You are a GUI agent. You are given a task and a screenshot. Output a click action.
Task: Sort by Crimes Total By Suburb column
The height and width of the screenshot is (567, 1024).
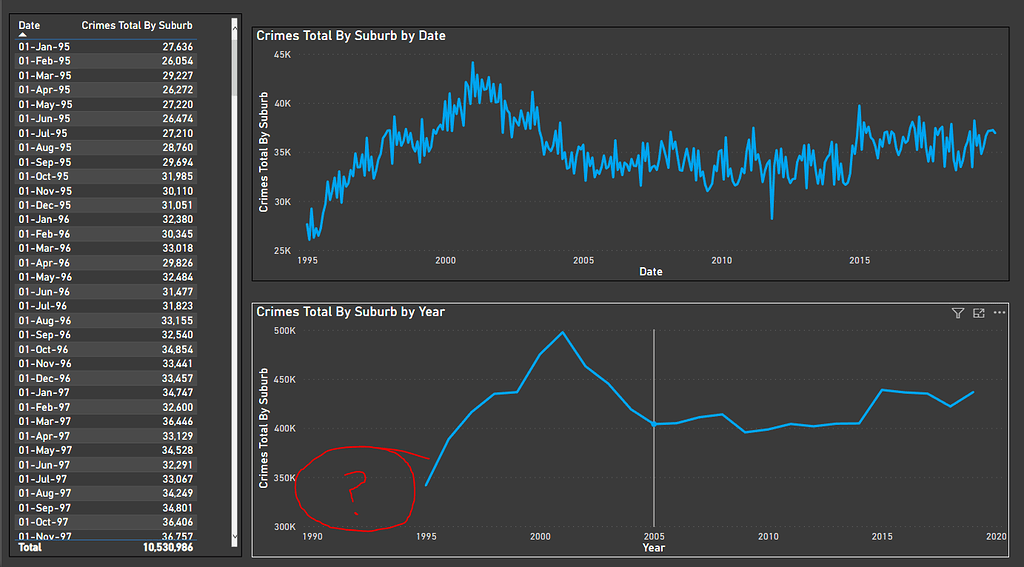click(x=137, y=25)
